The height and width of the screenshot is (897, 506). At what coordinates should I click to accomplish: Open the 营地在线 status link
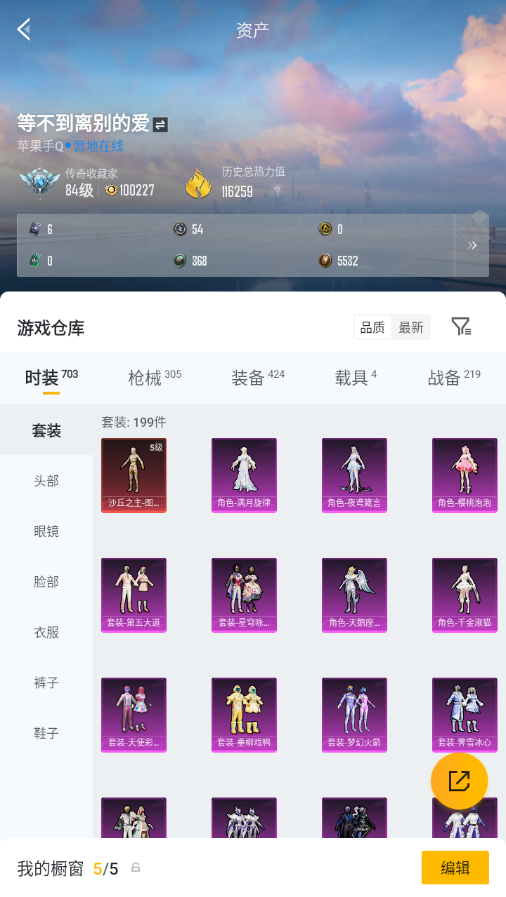pyautogui.click(x=98, y=146)
